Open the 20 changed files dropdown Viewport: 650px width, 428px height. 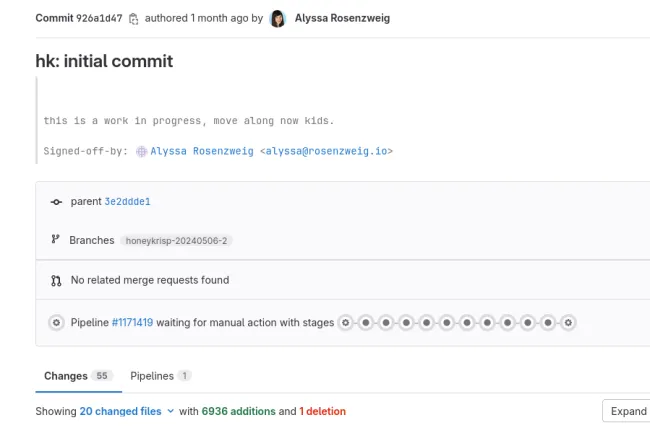pos(120,411)
